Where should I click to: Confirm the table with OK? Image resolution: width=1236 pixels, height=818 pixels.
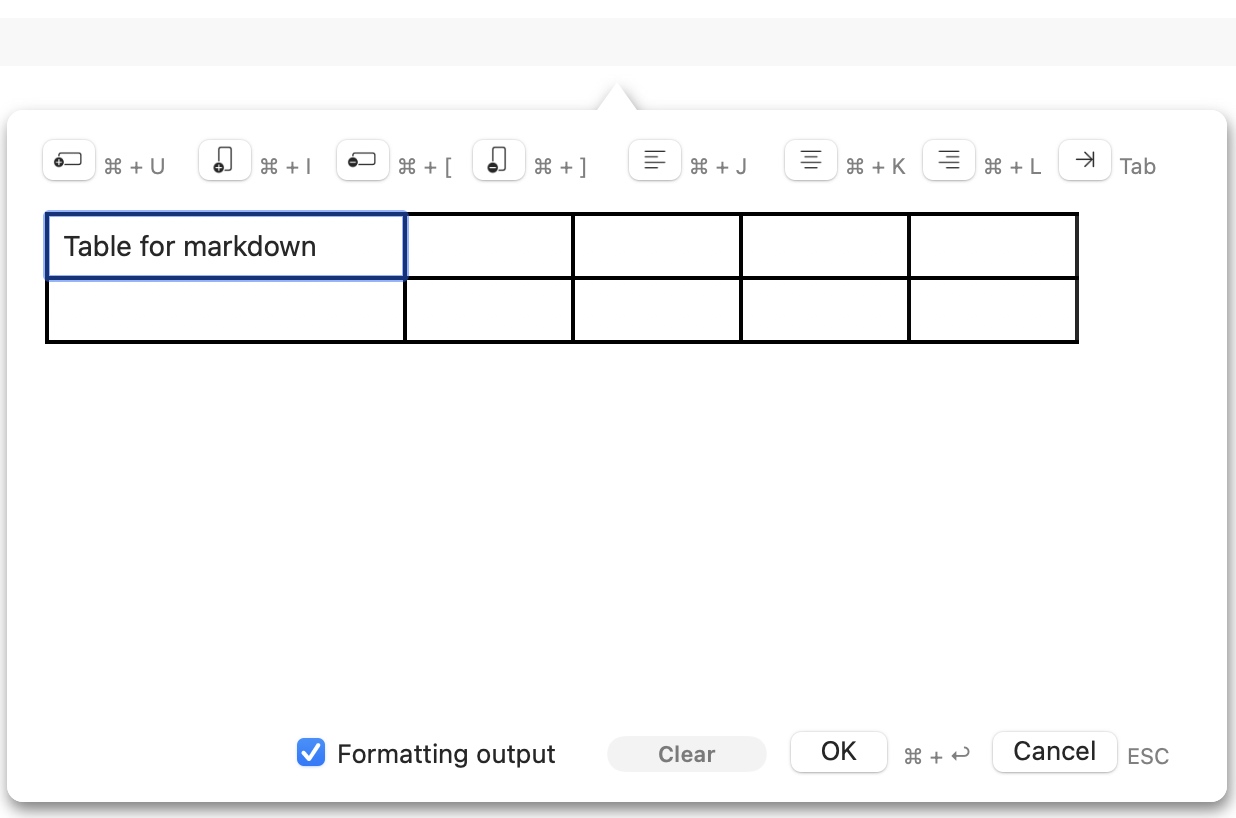tap(838, 752)
